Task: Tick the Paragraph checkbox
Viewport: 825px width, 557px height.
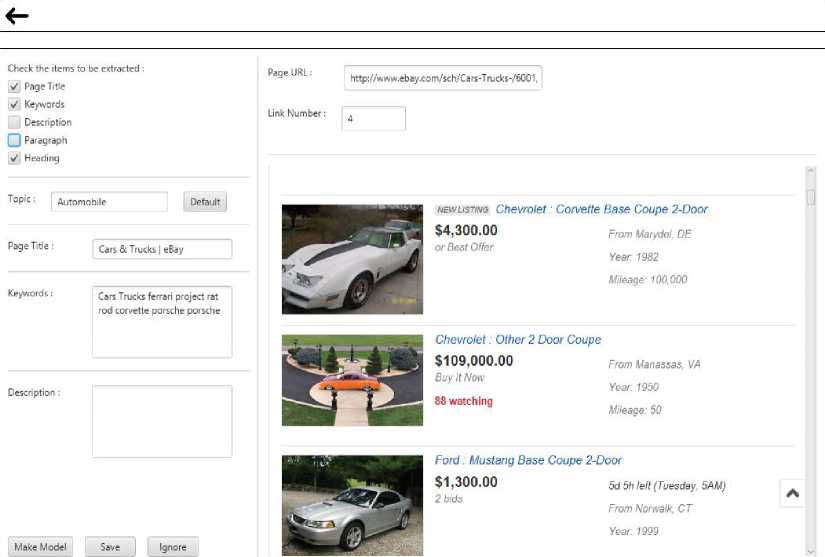Action: click(x=14, y=140)
